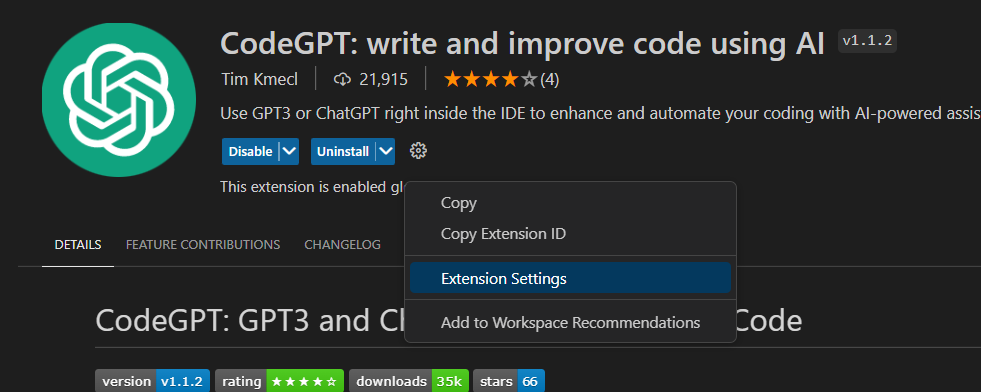Click the extension description text
Viewport: 981px width, 392px height.
point(601,114)
